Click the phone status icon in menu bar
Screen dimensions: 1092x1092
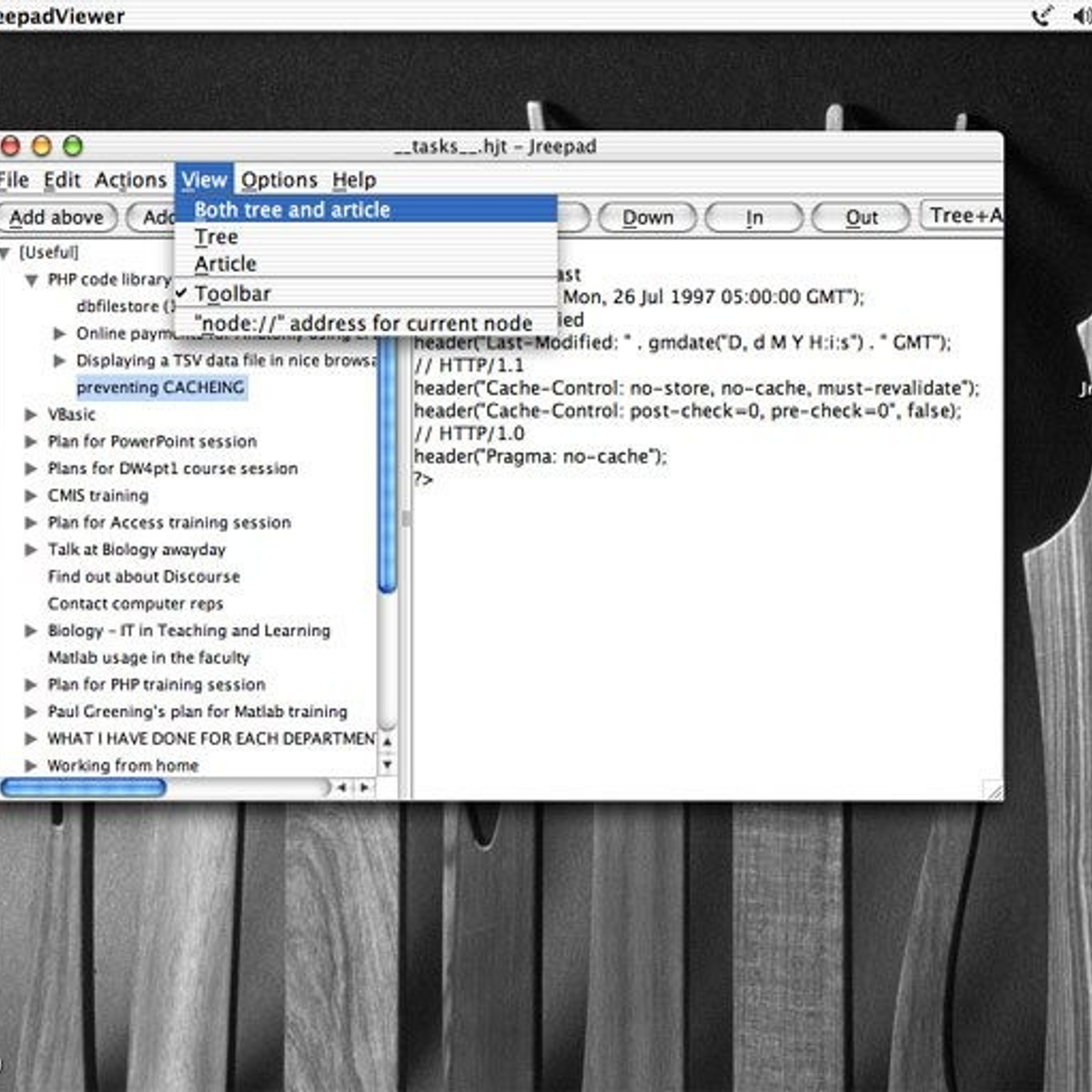click(x=1043, y=15)
